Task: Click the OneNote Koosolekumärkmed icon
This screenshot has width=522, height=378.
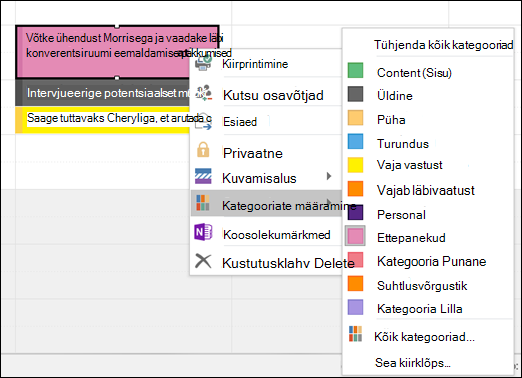Action: tap(203, 232)
